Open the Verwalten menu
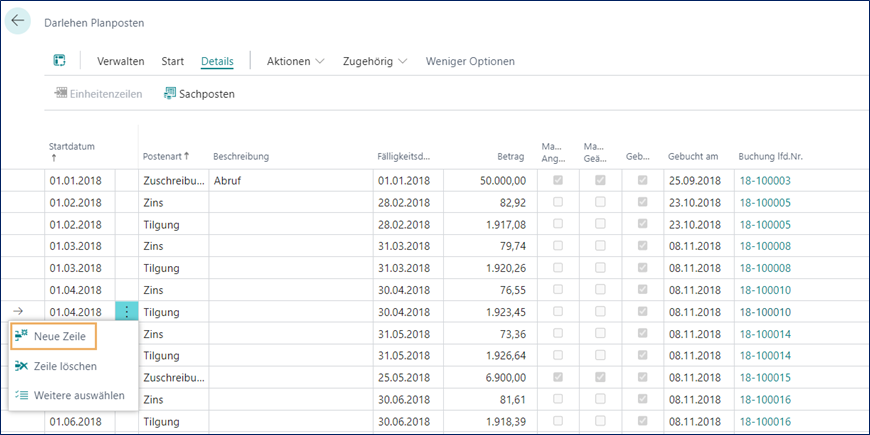 (x=121, y=61)
